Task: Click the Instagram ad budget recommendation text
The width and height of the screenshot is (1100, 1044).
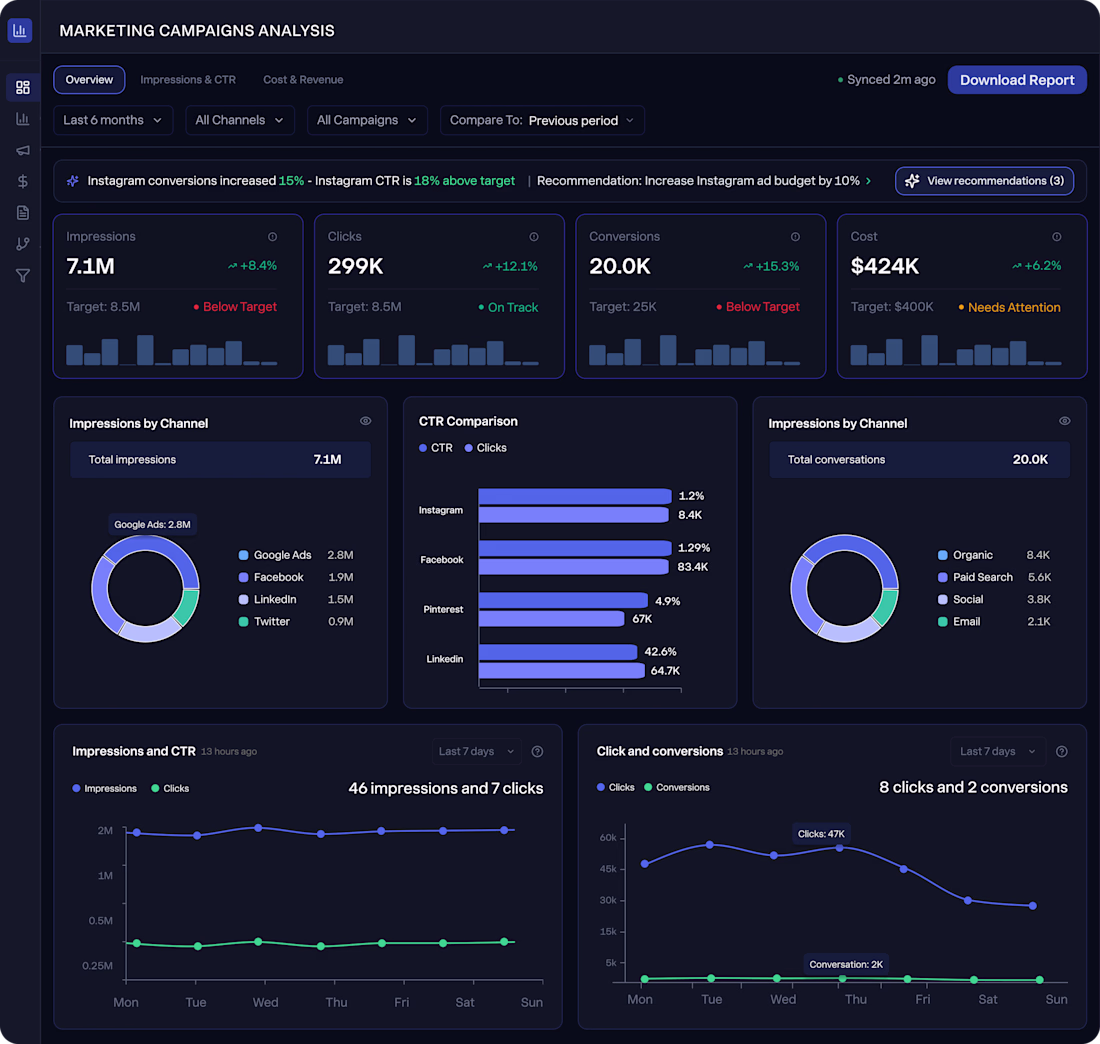Action: (x=698, y=181)
